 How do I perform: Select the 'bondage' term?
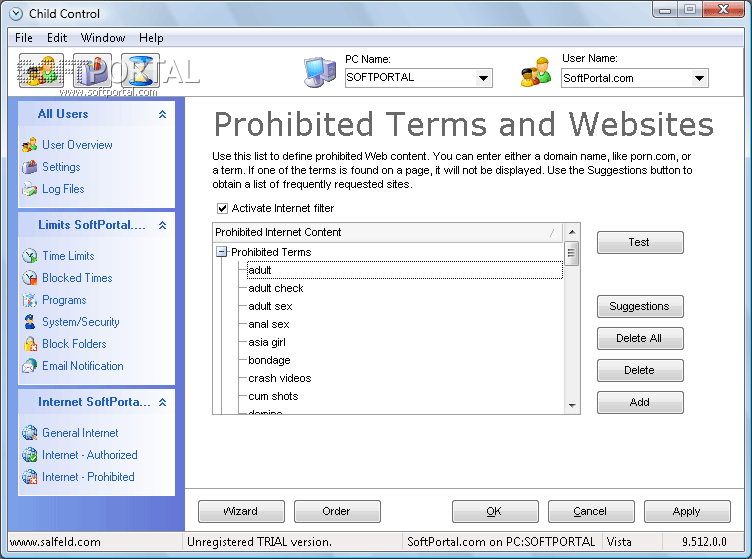(269, 360)
